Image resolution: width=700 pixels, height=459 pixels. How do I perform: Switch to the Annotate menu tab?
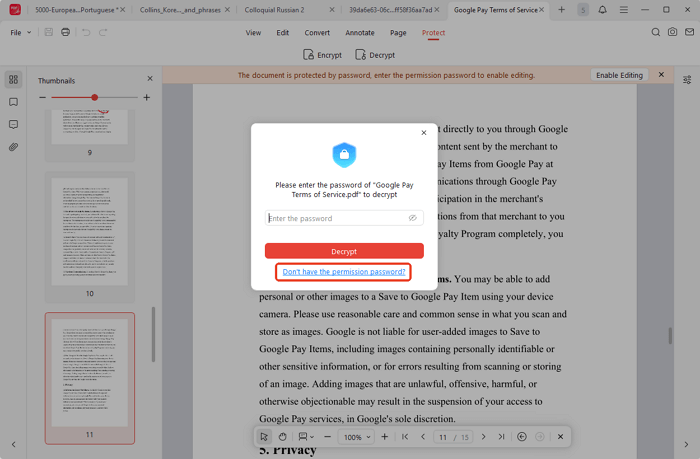pyautogui.click(x=359, y=32)
